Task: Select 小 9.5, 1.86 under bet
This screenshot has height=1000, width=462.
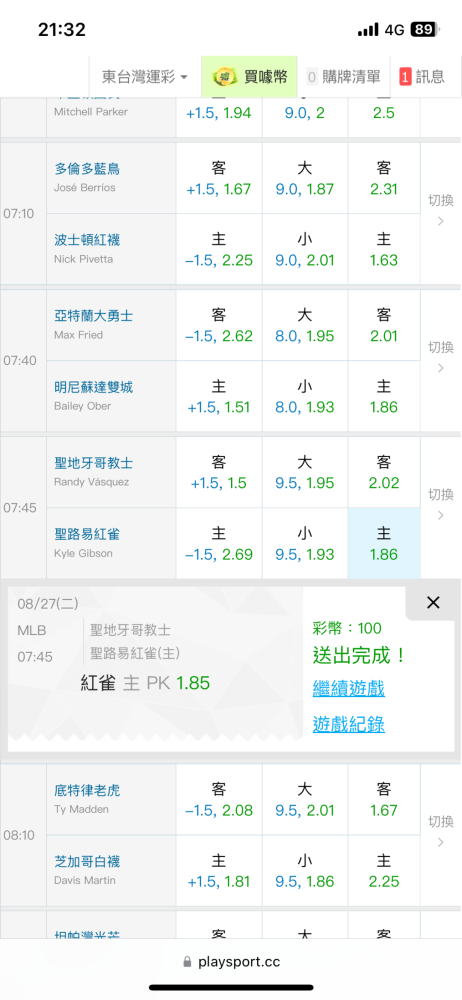Action: (x=305, y=871)
